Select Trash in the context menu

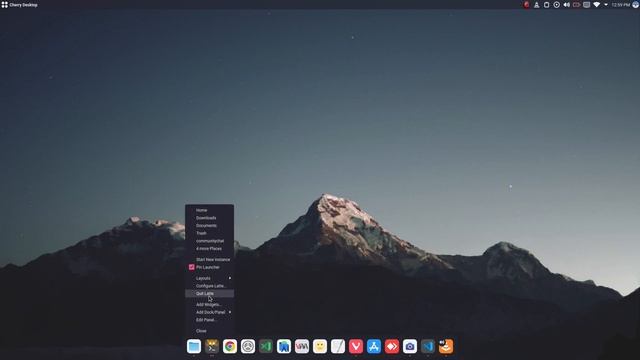(x=209, y=233)
